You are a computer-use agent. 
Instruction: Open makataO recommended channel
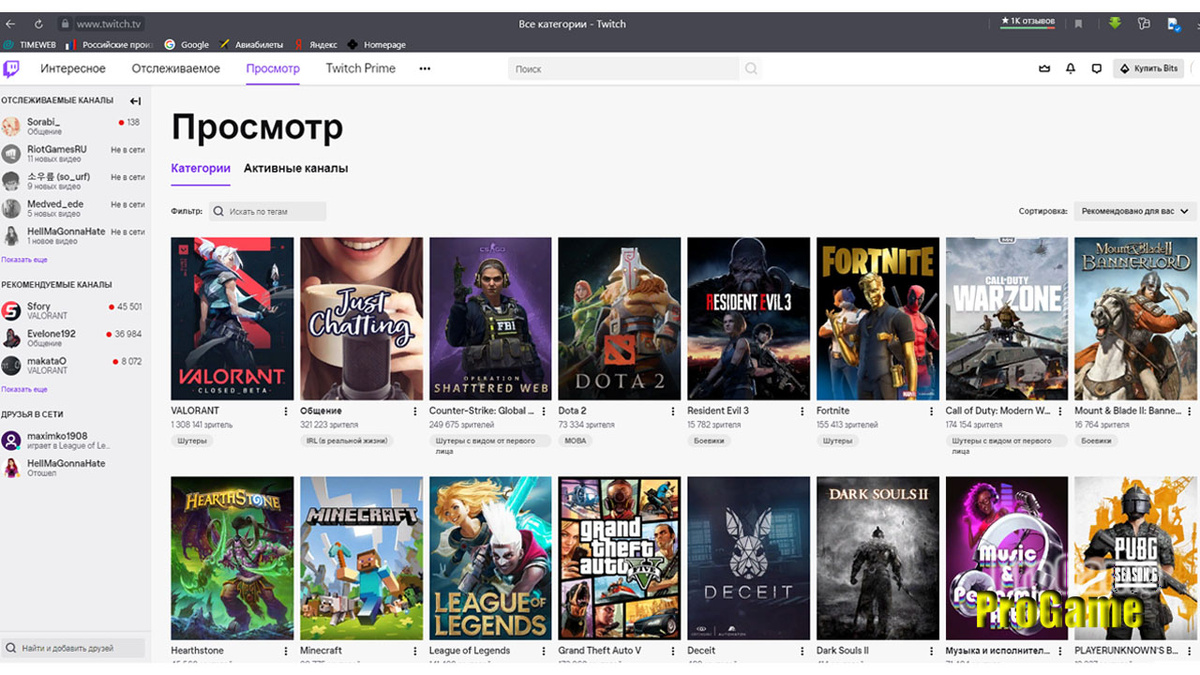75,365
